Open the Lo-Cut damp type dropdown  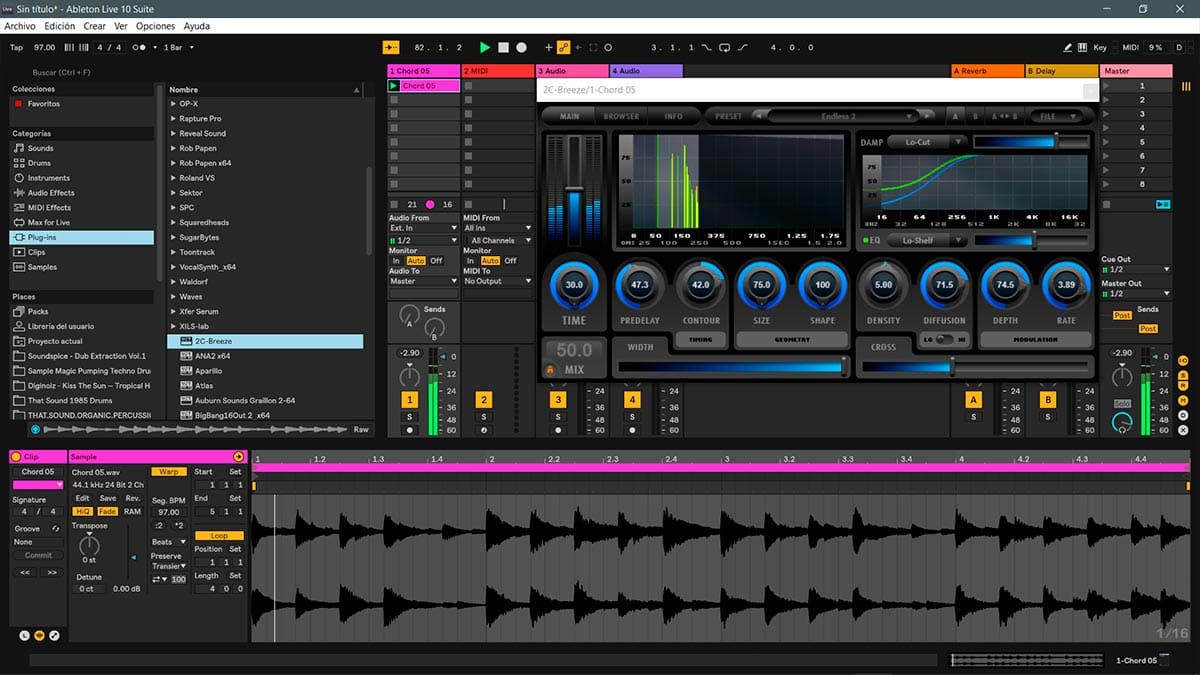926,142
